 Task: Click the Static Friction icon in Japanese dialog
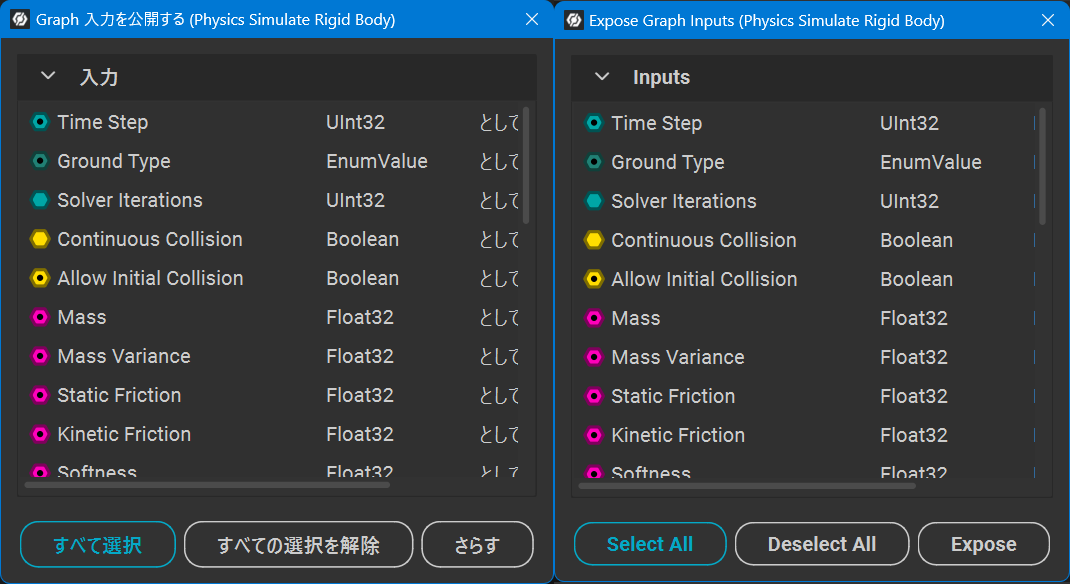(40, 395)
